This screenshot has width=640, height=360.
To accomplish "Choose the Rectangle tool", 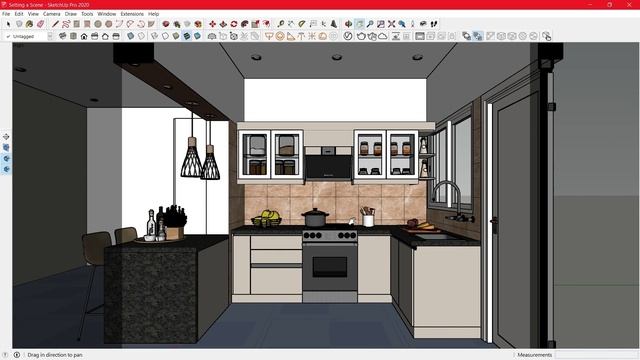I will 76,24.
